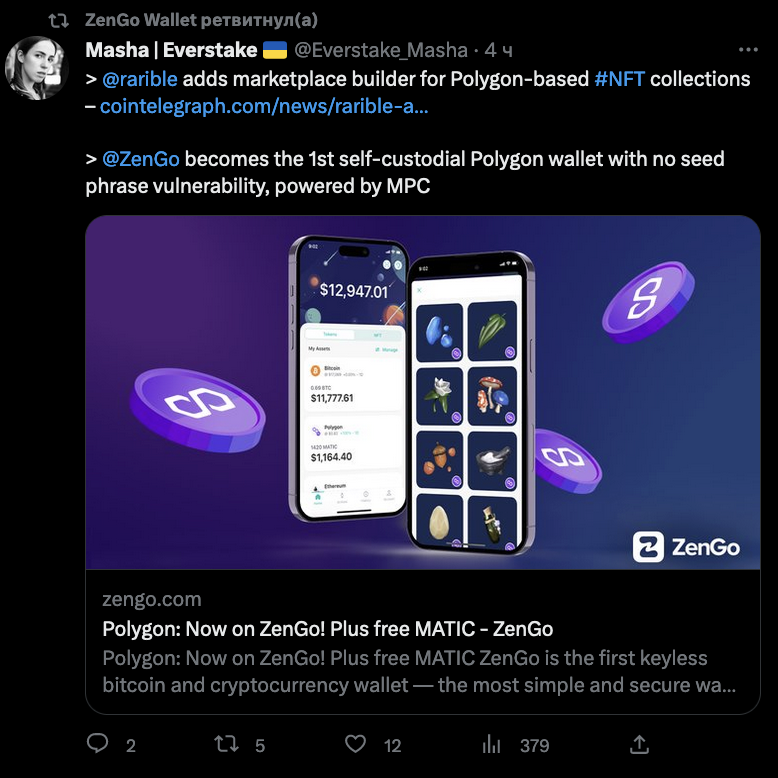Viewport: 778px width, 778px height.
Task: Click the zengo.com domain in the card
Action: coord(151,599)
